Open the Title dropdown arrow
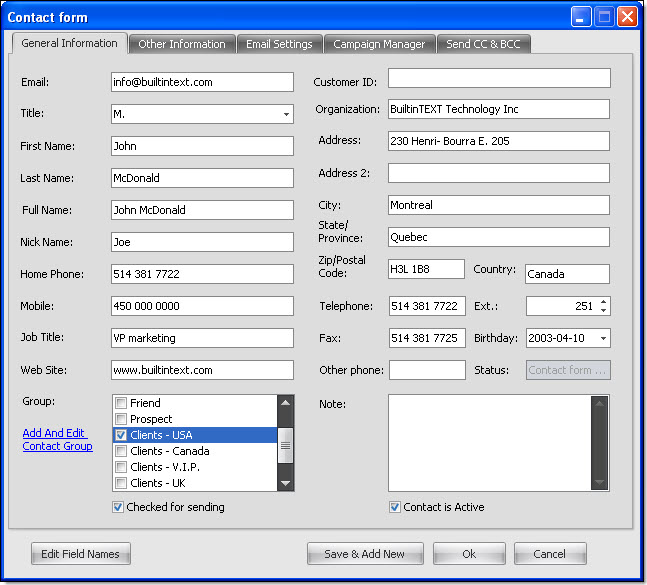647x585 pixels. click(x=286, y=114)
